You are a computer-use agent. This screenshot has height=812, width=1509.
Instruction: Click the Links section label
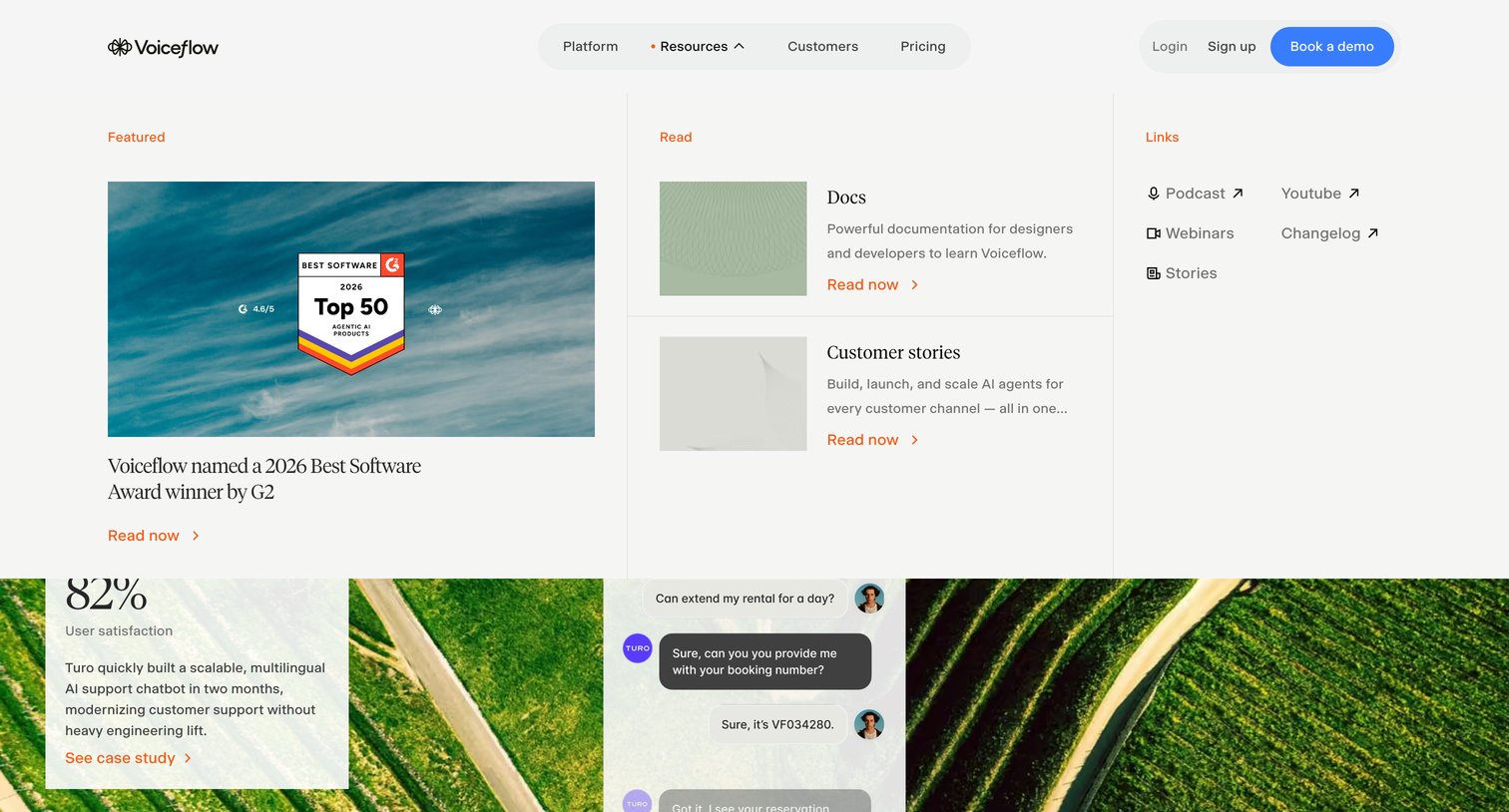point(1162,138)
